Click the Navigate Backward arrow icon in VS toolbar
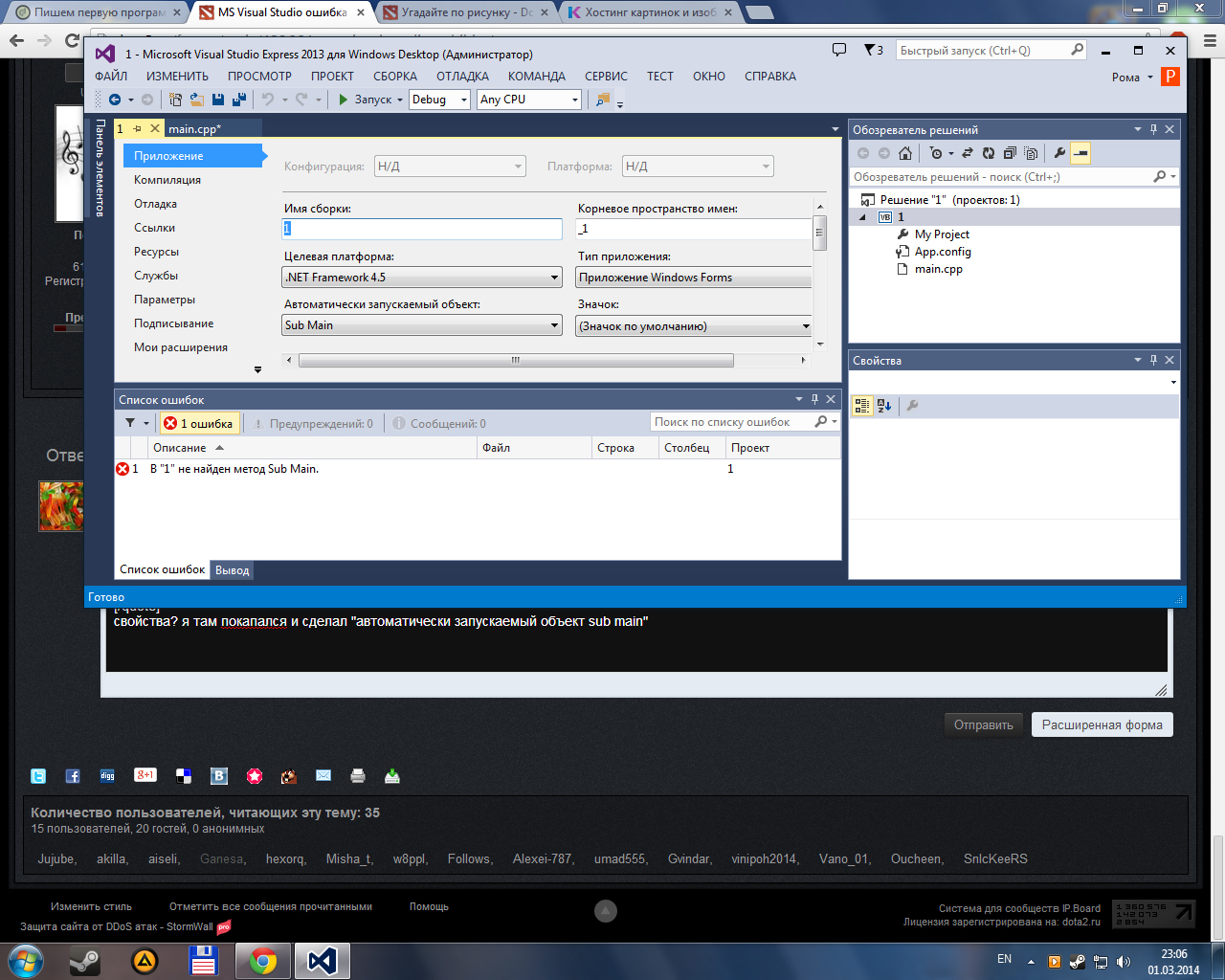The image size is (1225, 980). click(115, 100)
